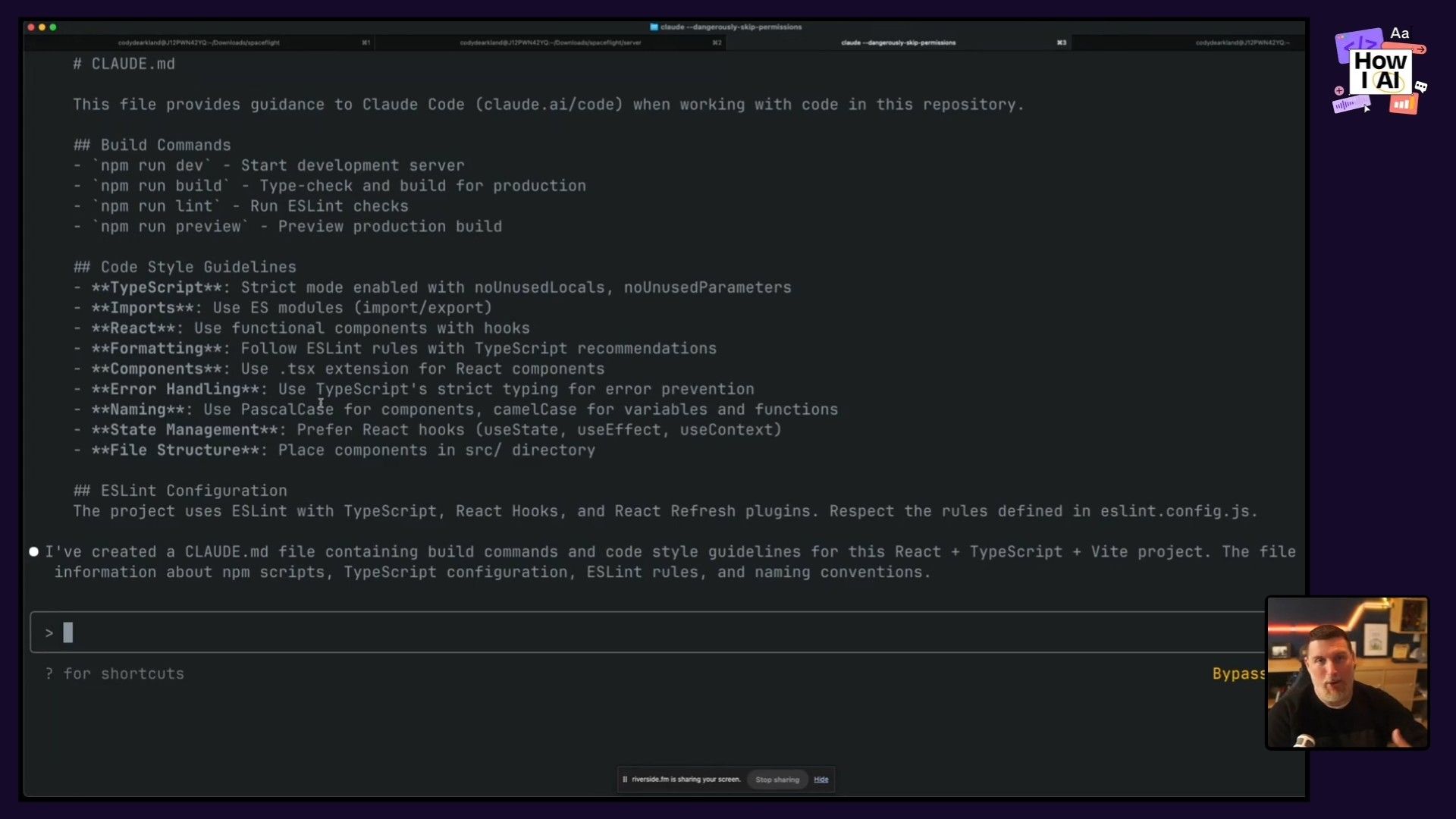This screenshot has height=819, width=1456.
Task: Click the presenter webcam thumbnail
Action: click(1348, 673)
